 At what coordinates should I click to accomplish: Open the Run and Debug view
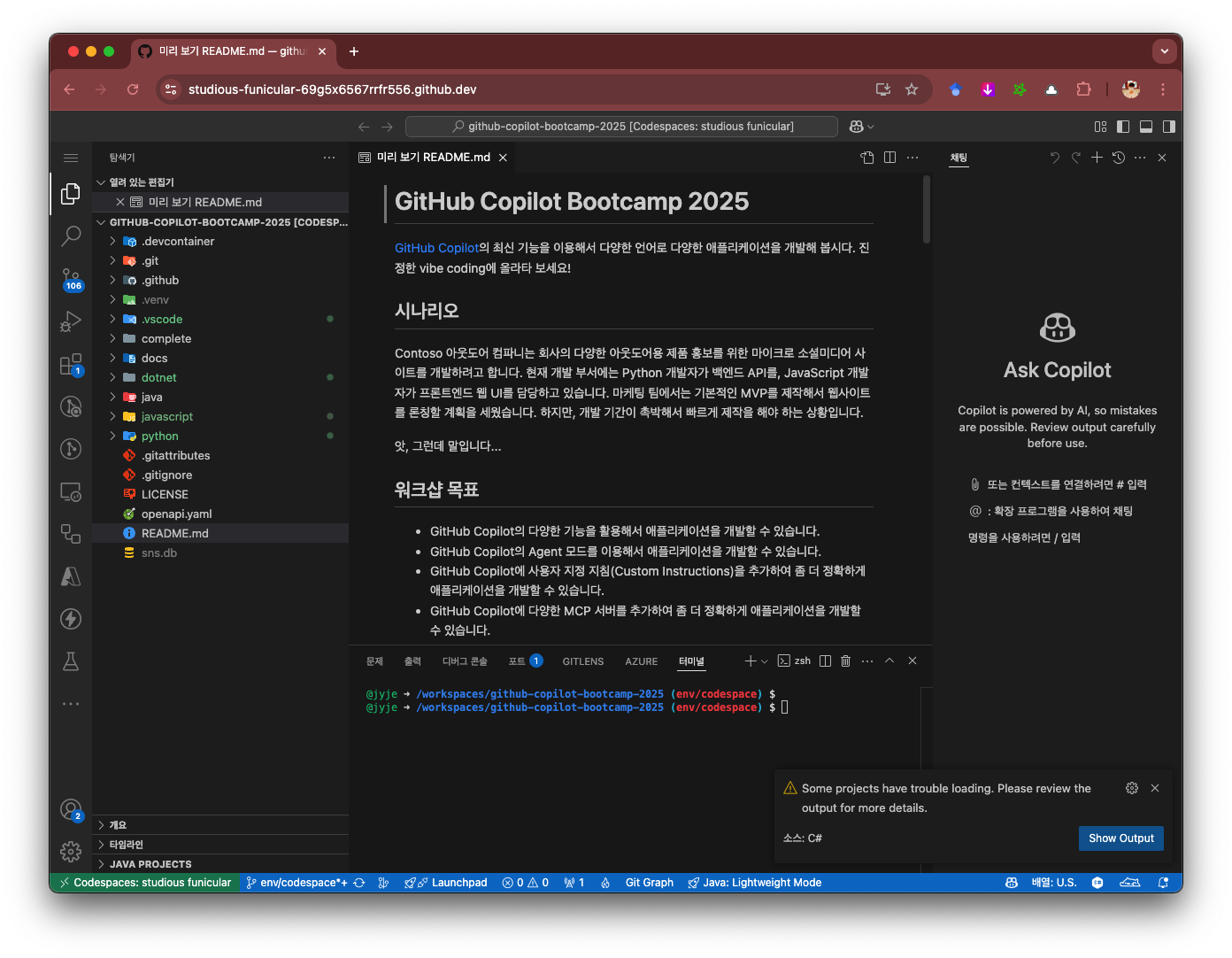[71, 321]
